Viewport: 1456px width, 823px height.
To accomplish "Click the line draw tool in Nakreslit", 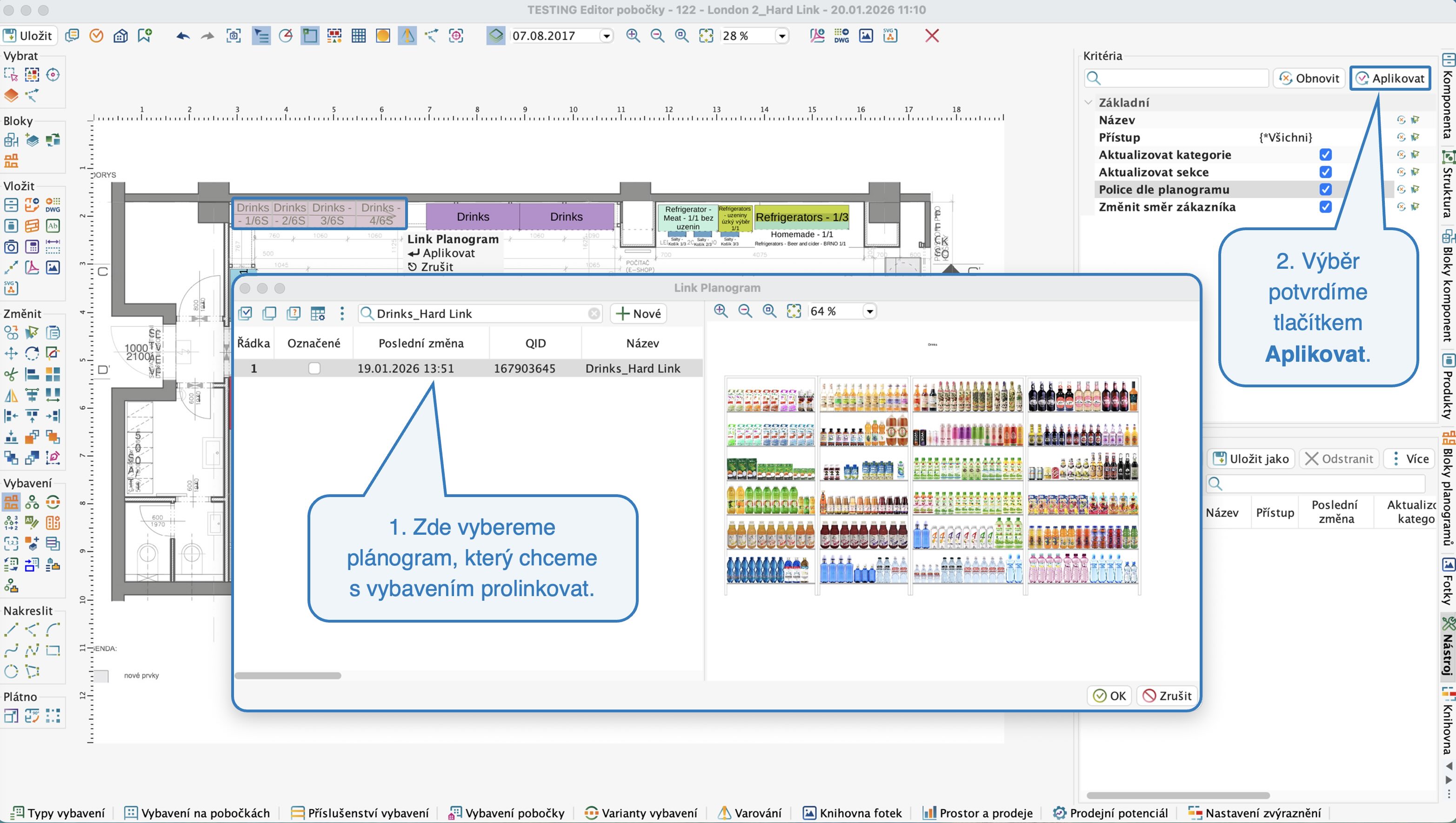I will click(x=11, y=629).
